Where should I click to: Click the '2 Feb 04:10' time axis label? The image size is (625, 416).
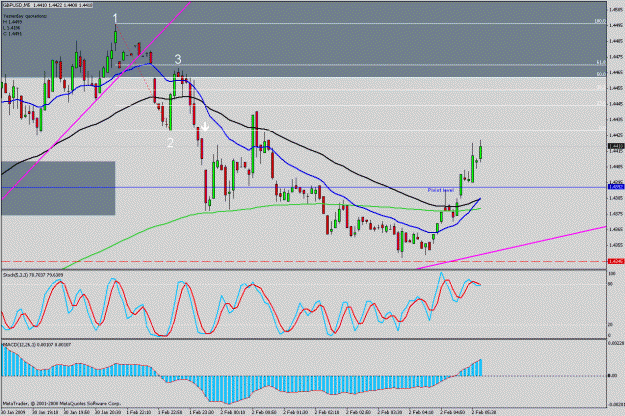[421, 412]
